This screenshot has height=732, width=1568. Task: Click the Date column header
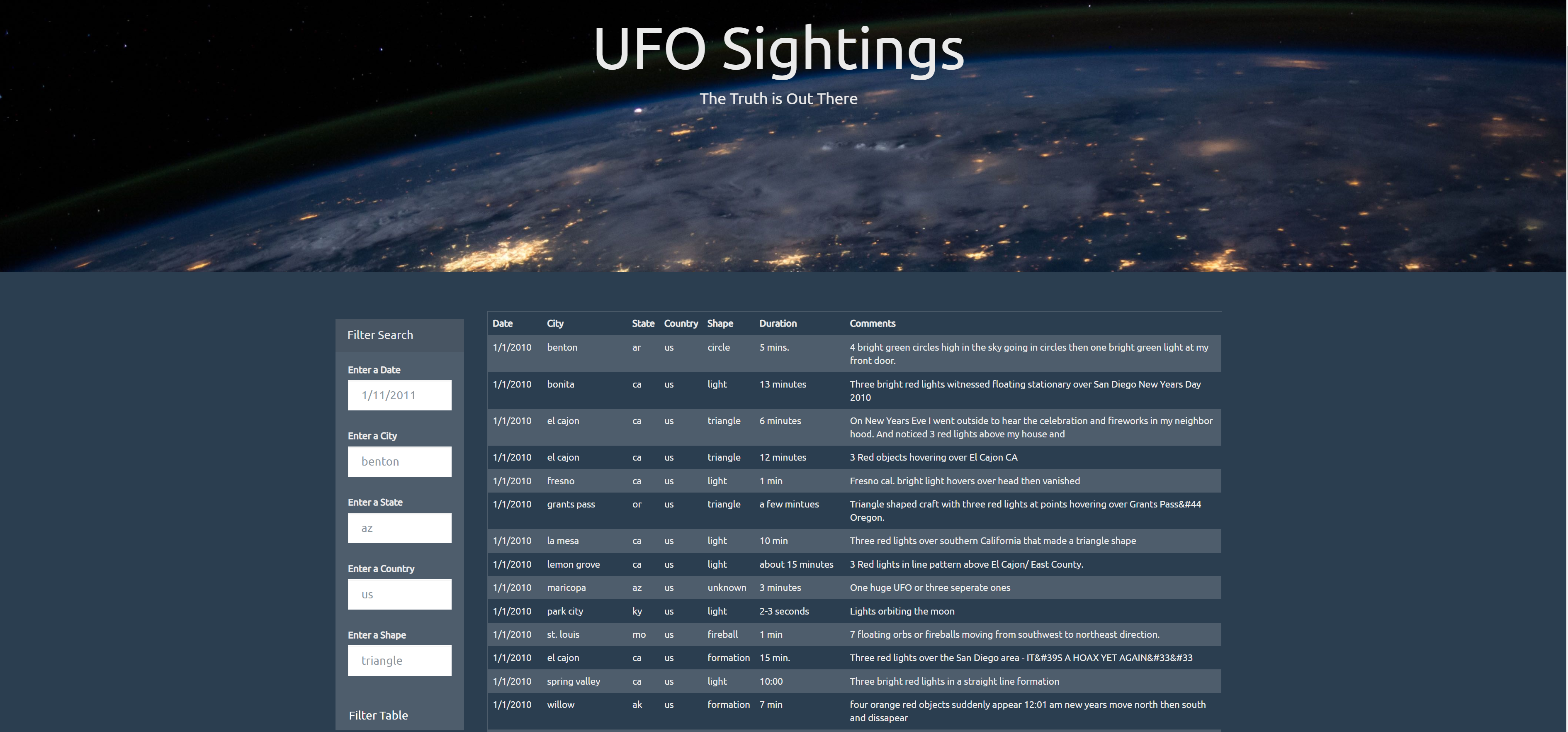point(503,323)
